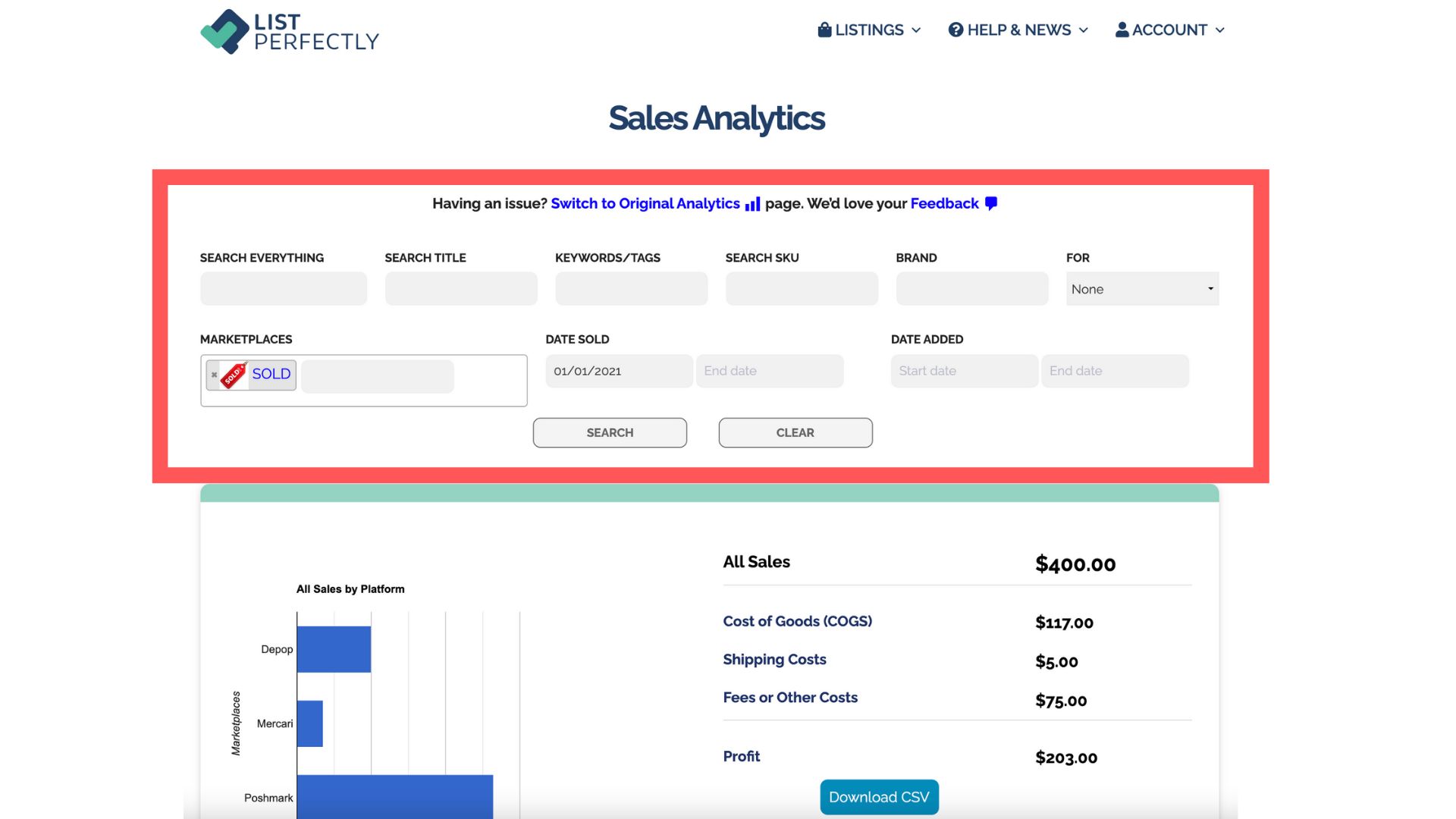The width and height of the screenshot is (1456, 819).
Task: Click the person icon beside ACCOUNT
Action: pos(1121,30)
